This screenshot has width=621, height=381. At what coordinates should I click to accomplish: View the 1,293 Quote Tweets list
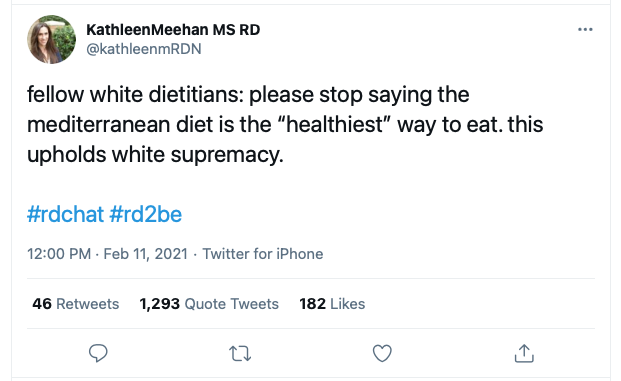[209, 304]
